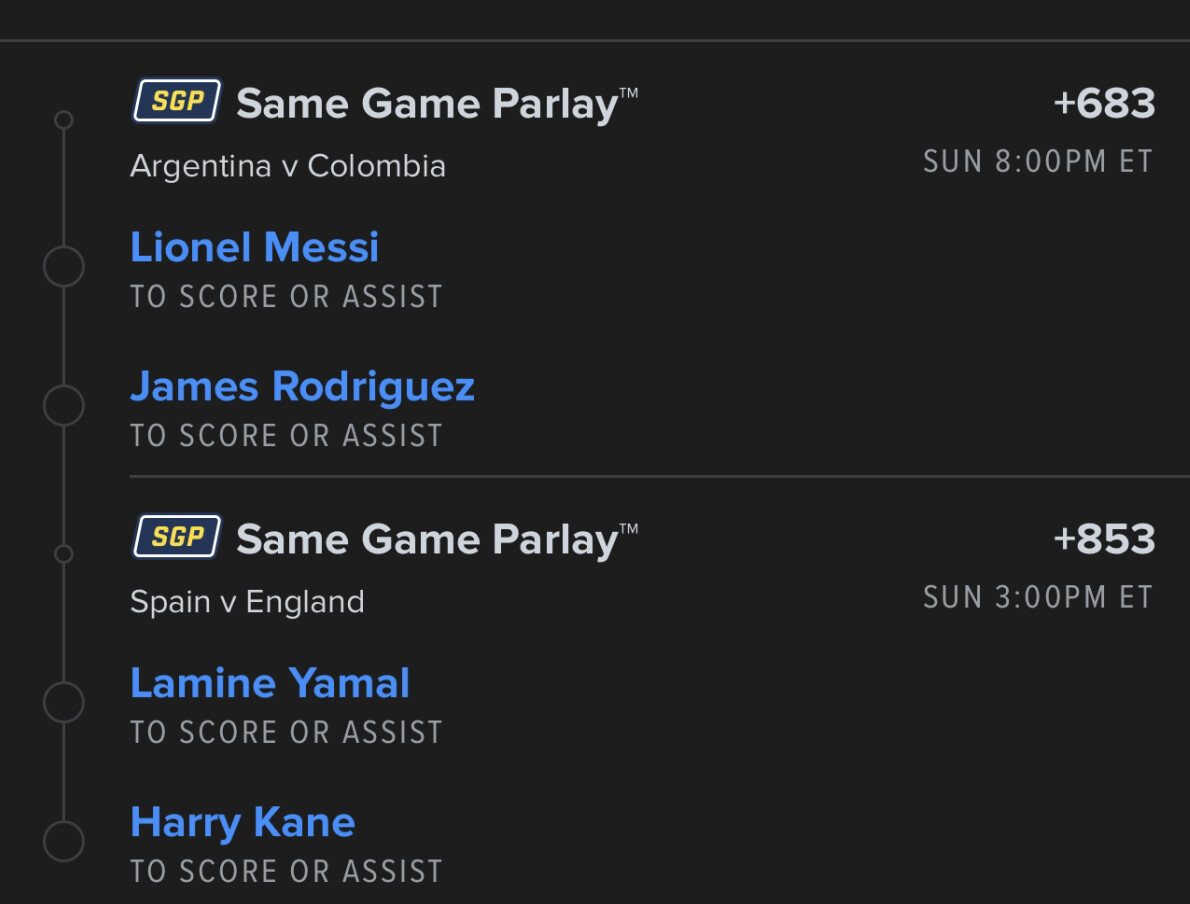1190x904 pixels.
Task: Tap the Argentina v Colombia matchup text
Action: [288, 166]
